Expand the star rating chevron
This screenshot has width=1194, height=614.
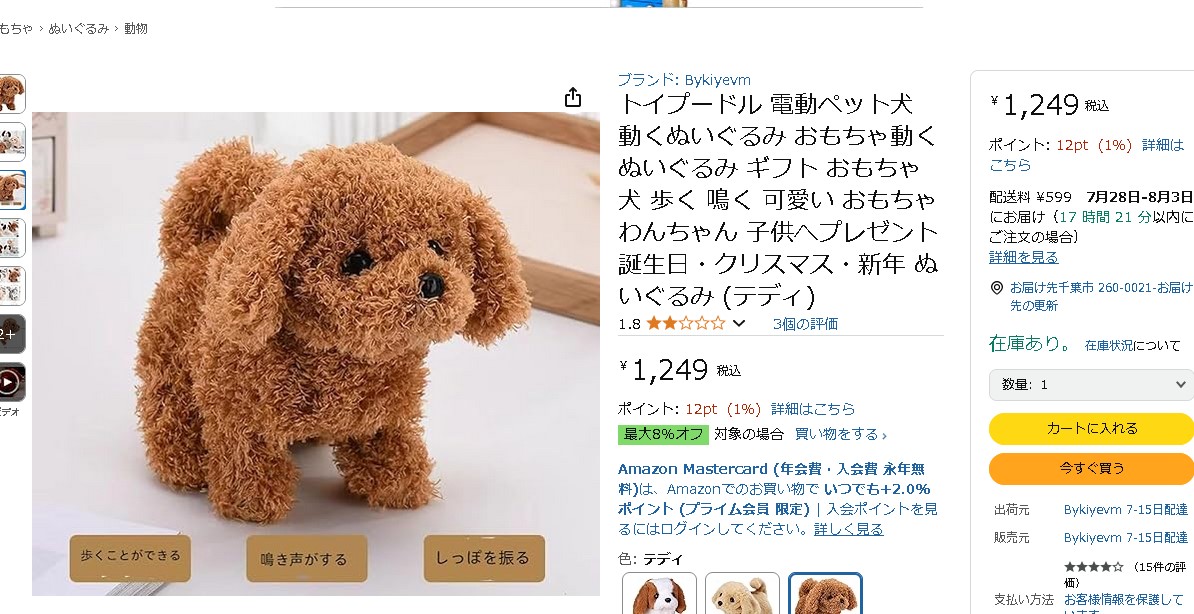738,324
